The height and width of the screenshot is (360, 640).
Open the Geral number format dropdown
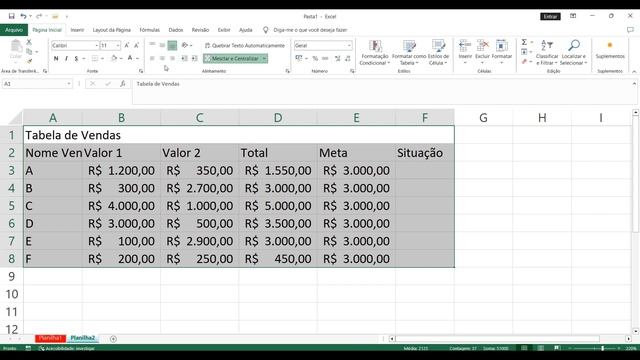[349, 45]
